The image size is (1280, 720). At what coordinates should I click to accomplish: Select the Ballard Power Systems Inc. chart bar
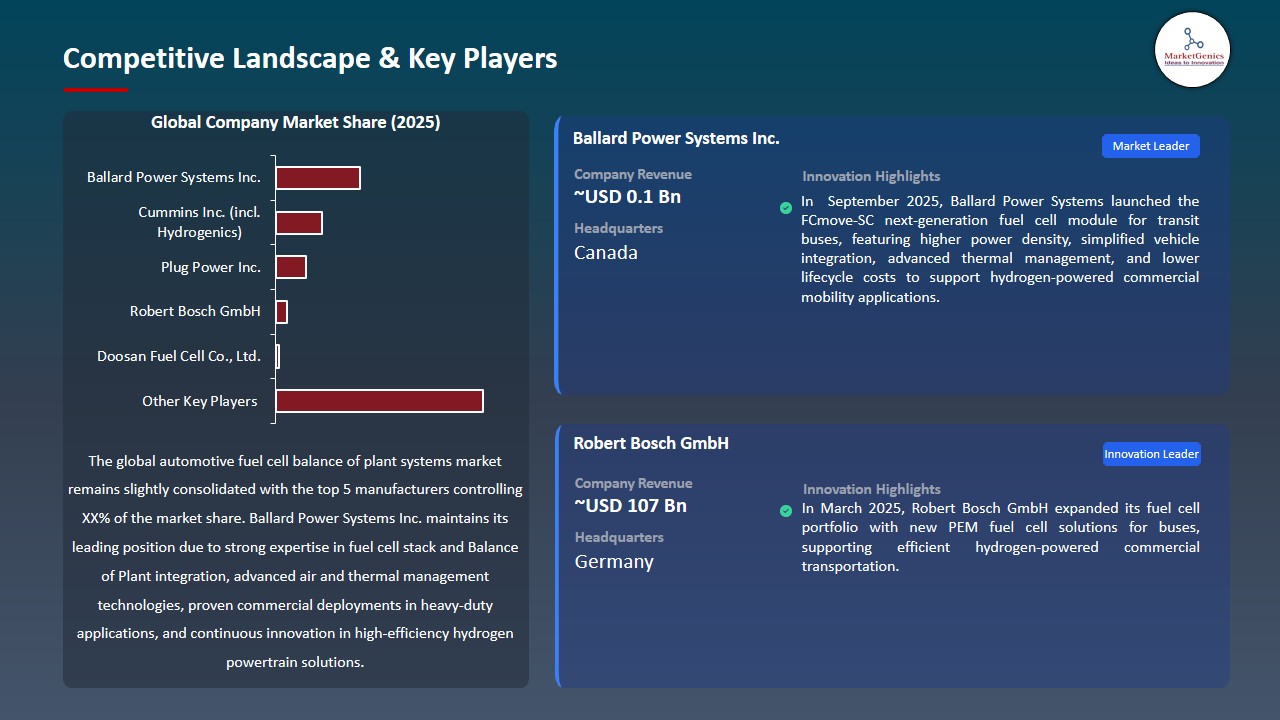[318, 178]
